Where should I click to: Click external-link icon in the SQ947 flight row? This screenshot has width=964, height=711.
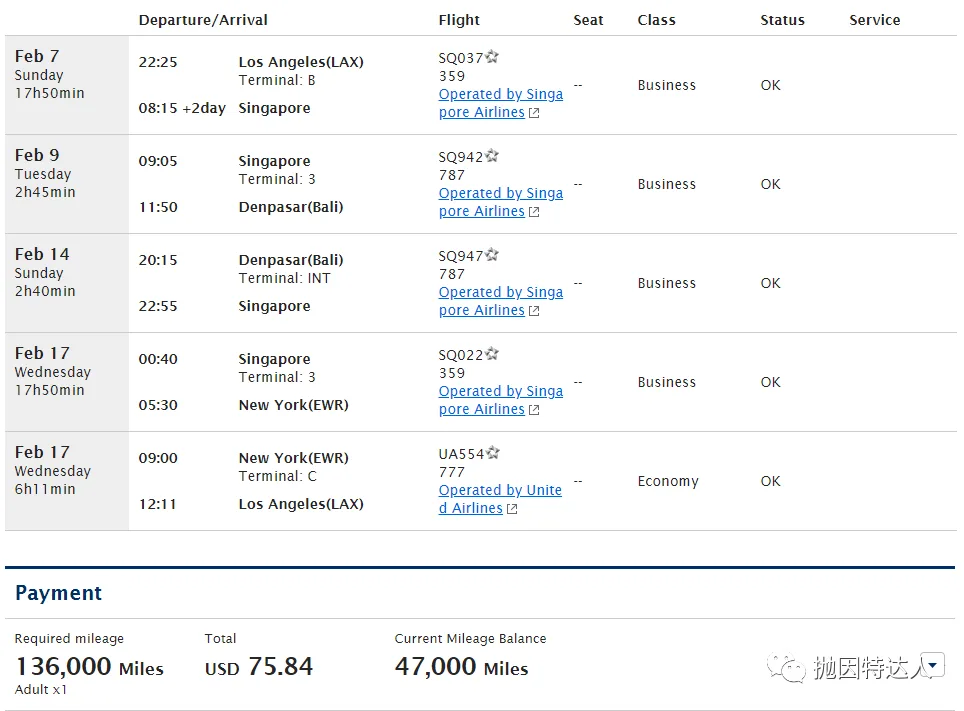[534, 311]
